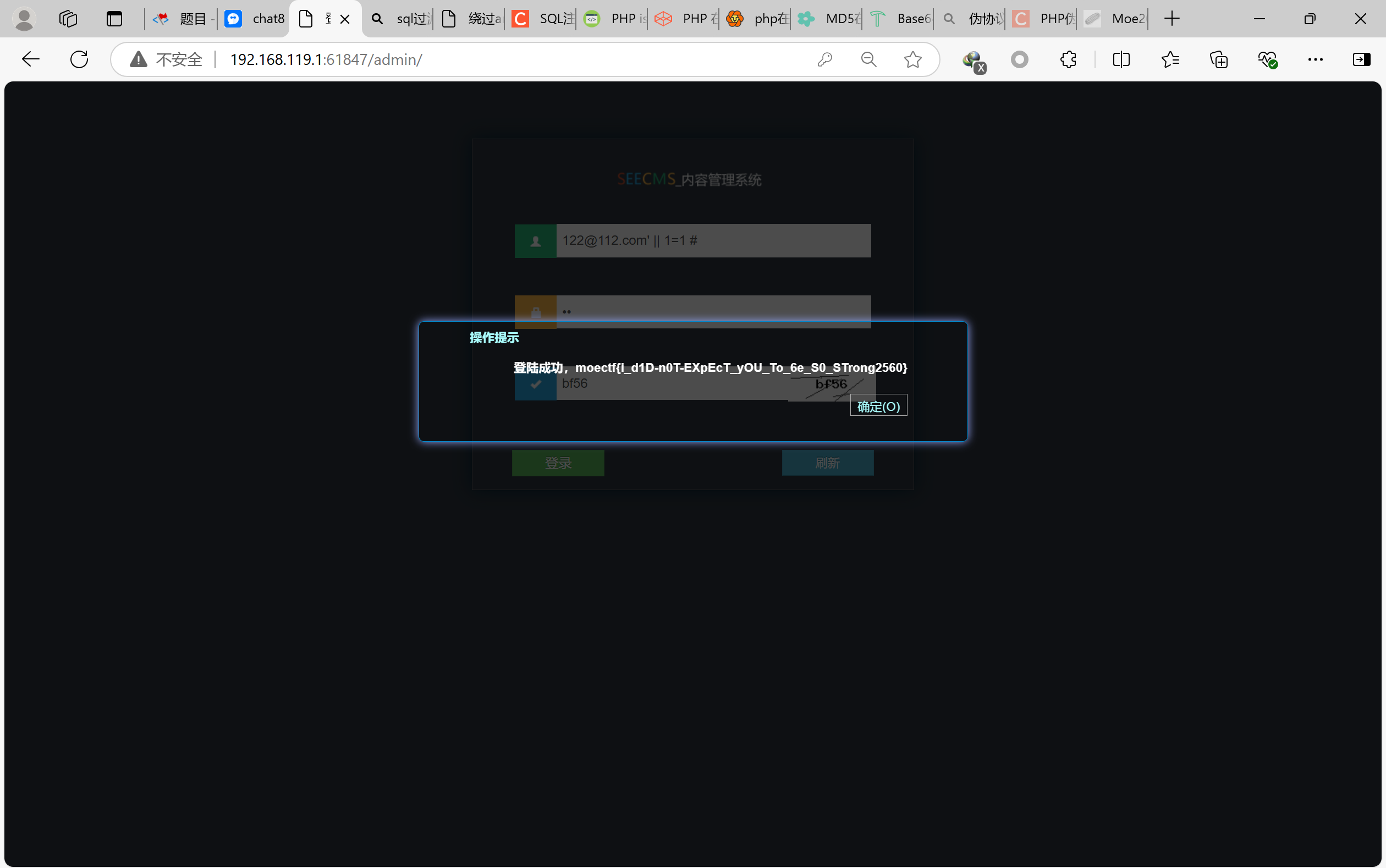The height and width of the screenshot is (868, 1386).
Task: Reload the page with refresh icon
Action: (79, 59)
